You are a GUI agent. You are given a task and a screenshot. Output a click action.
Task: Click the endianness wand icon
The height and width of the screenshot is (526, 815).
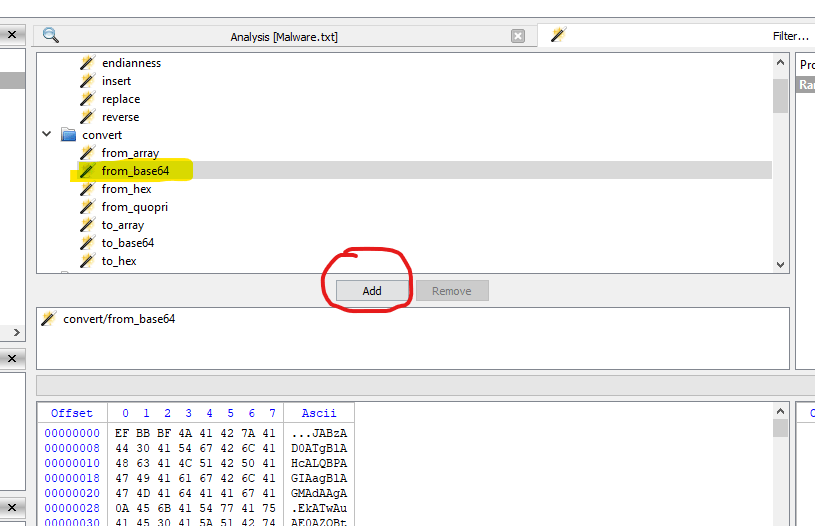(x=87, y=63)
